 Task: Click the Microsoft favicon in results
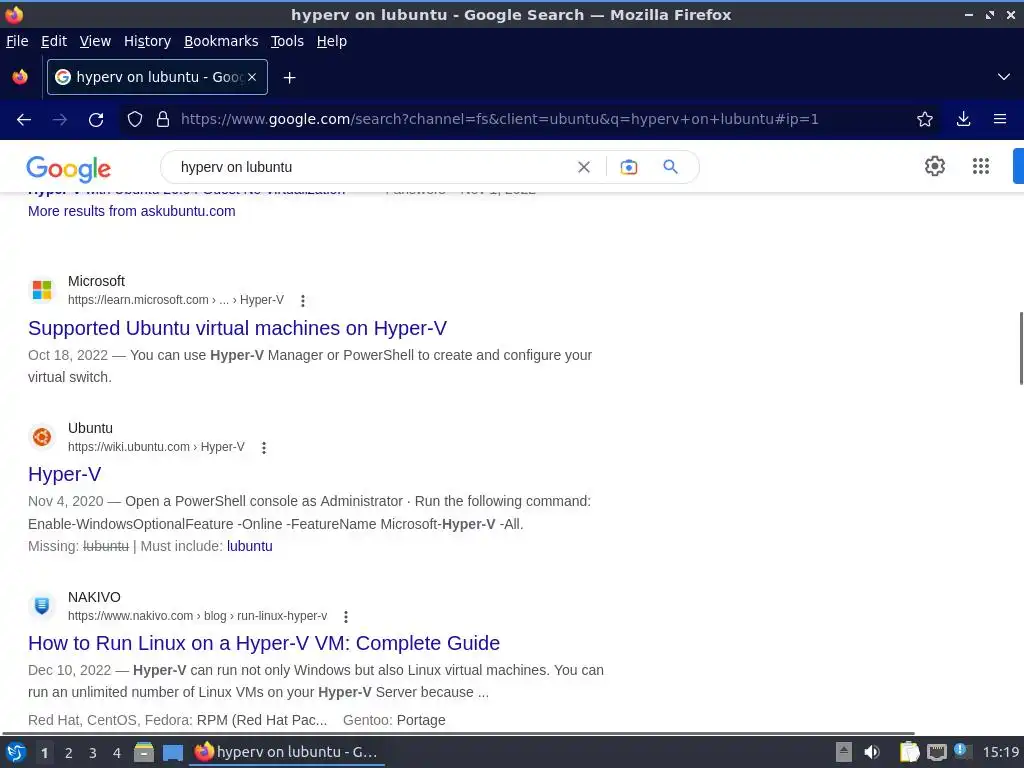42,290
